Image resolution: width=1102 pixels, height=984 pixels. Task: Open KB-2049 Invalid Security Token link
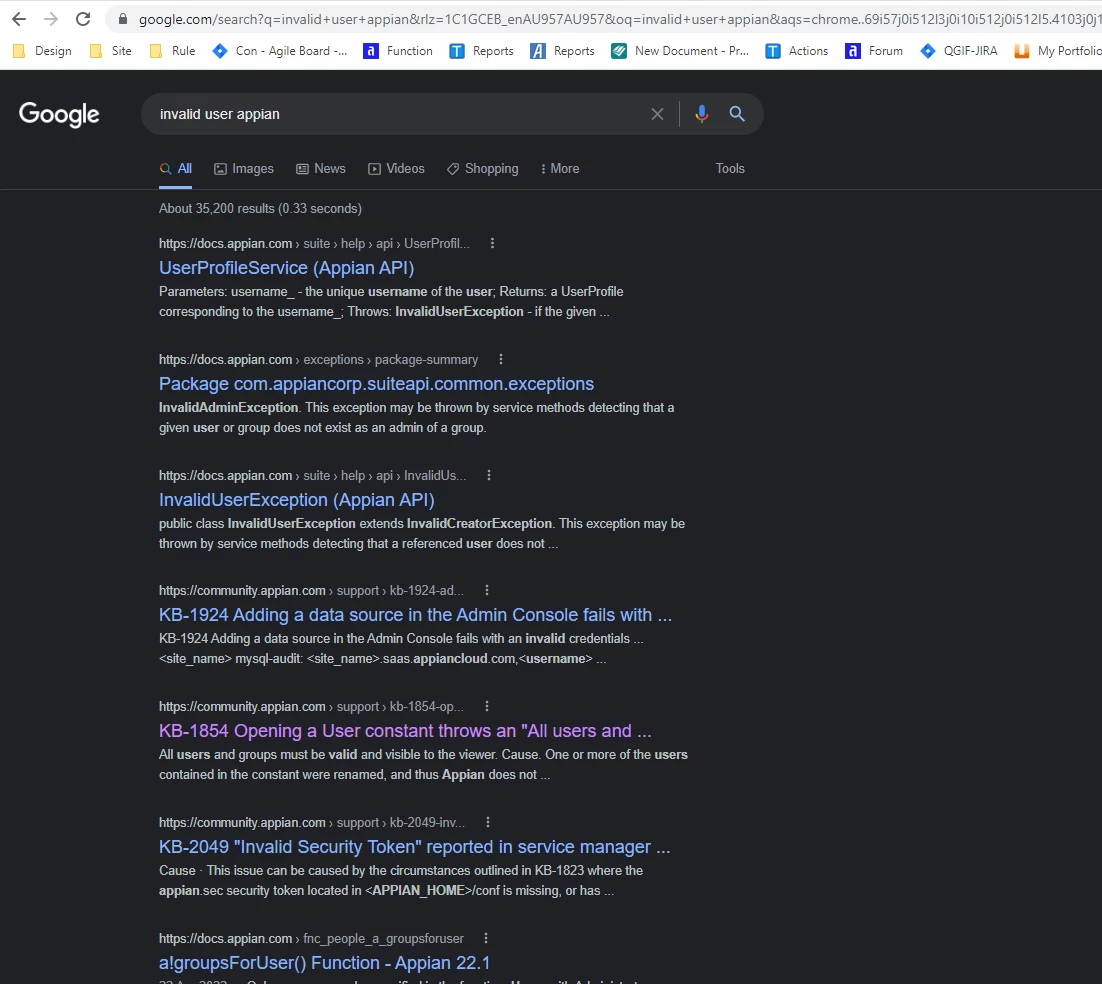(414, 847)
